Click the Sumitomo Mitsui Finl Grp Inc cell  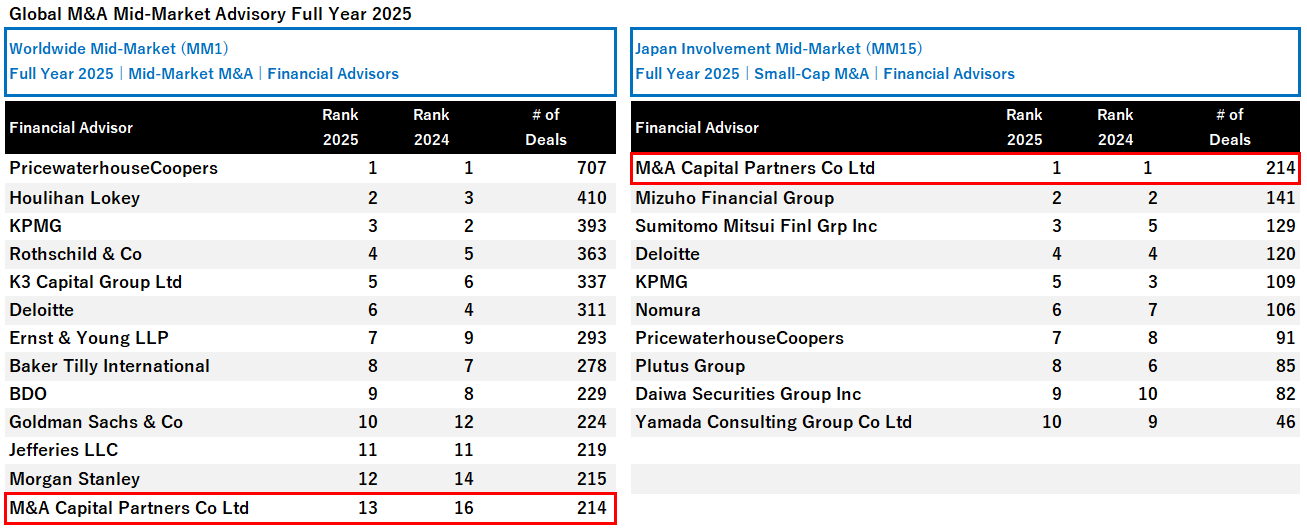[756, 226]
